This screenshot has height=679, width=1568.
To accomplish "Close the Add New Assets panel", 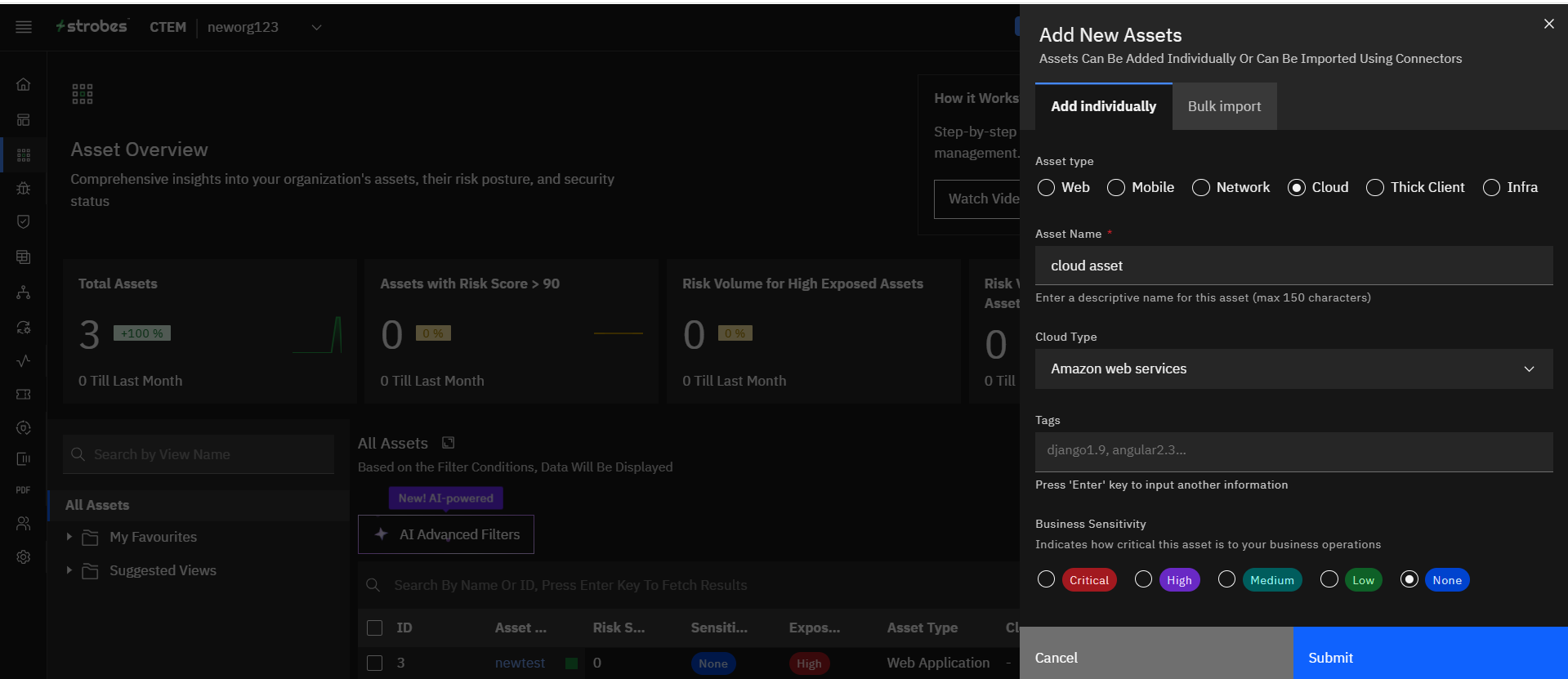I will (1548, 24).
